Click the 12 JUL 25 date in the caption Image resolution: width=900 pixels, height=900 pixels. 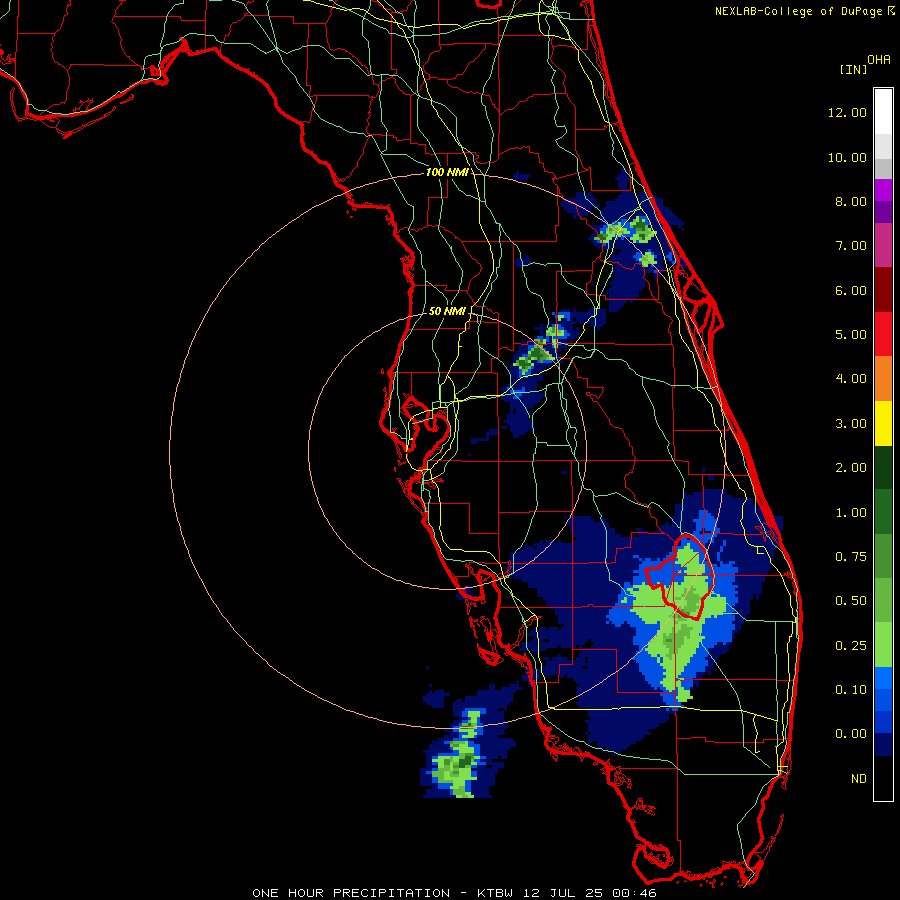(564, 893)
